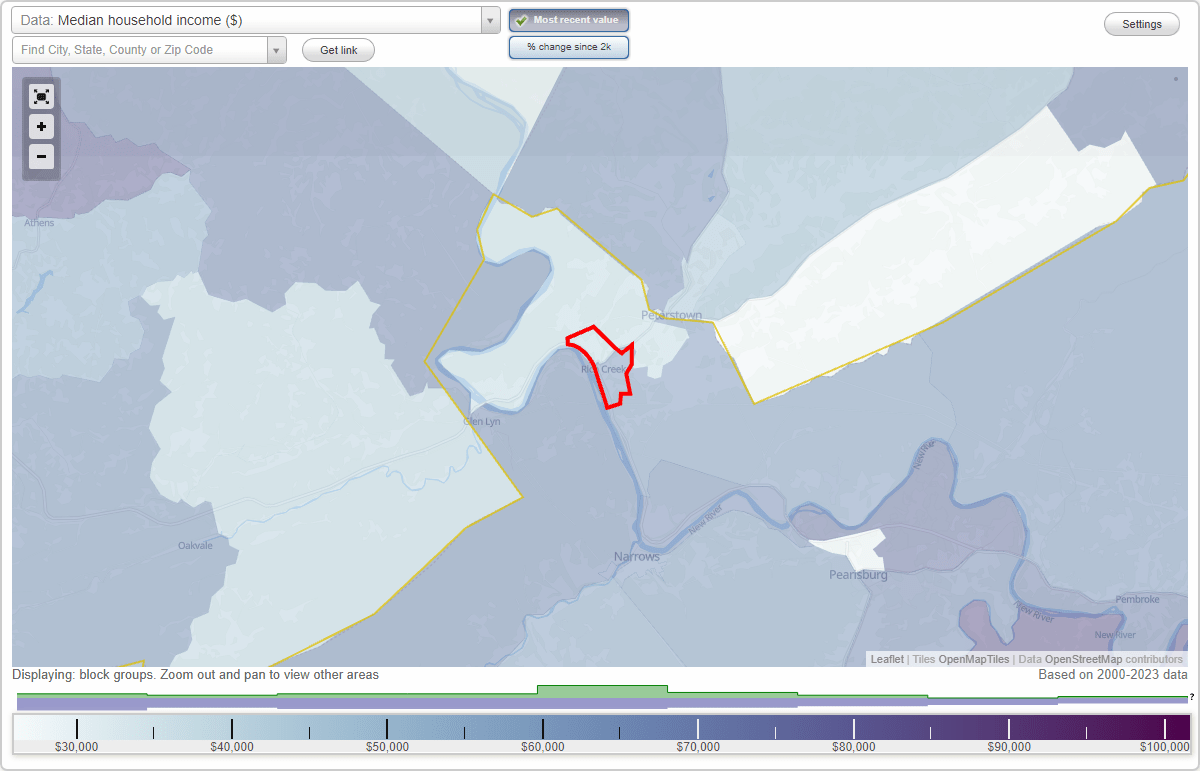The width and height of the screenshot is (1200, 771).
Task: Switch to '% change since 2k' view
Action: pyautogui.click(x=569, y=47)
